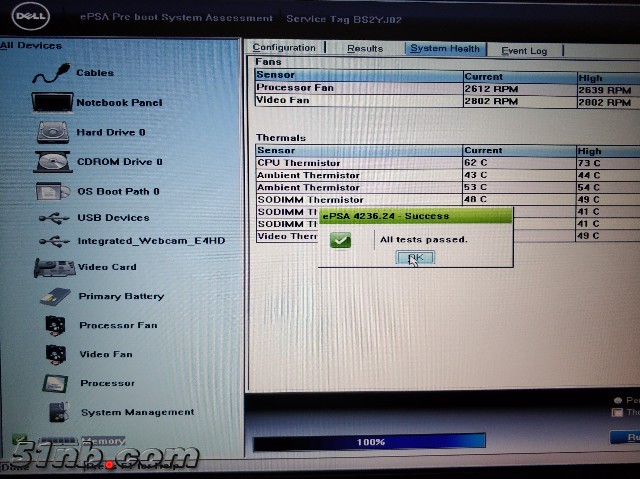Select the Notebook Panel device icon

51,102
